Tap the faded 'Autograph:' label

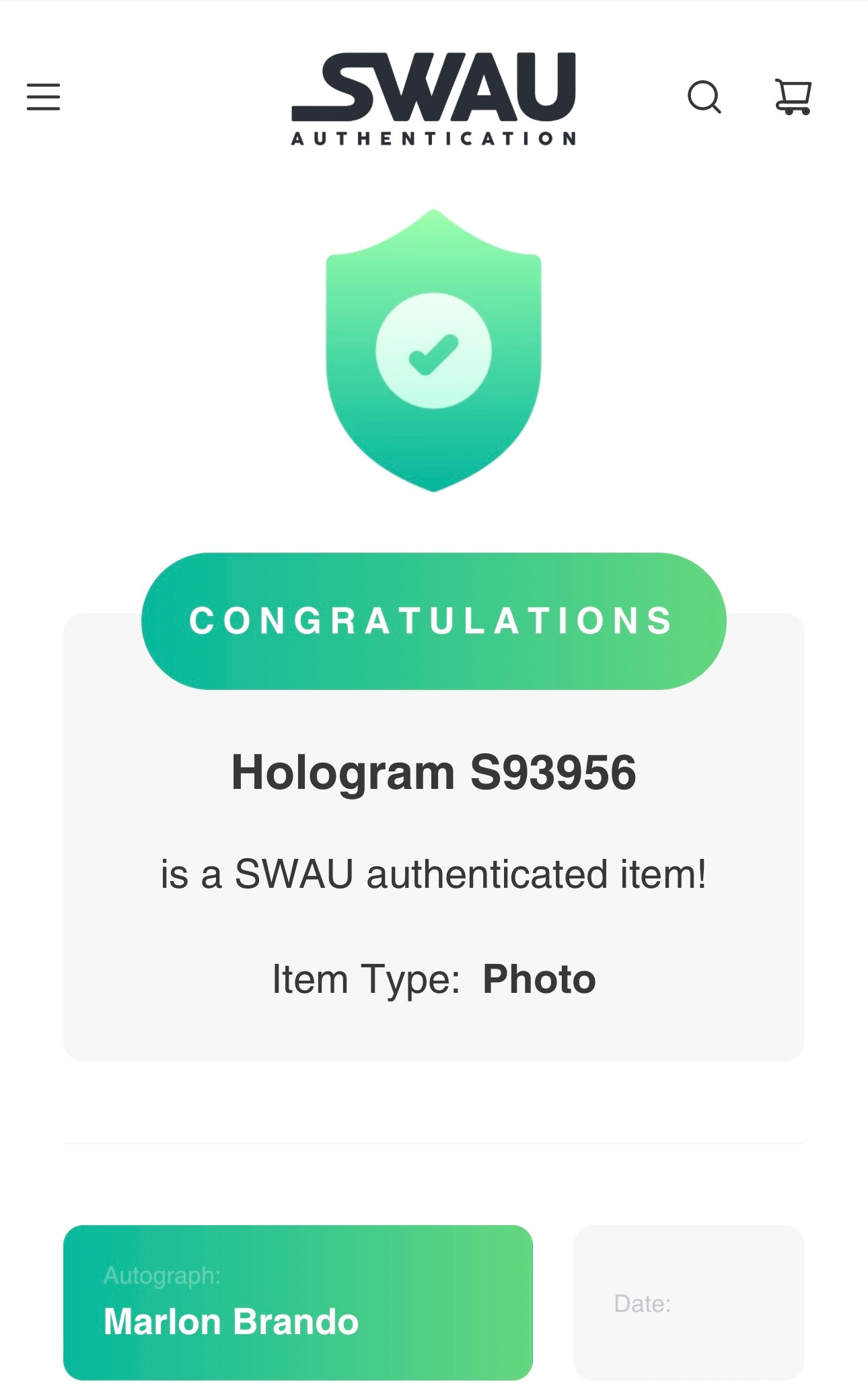click(x=162, y=1276)
